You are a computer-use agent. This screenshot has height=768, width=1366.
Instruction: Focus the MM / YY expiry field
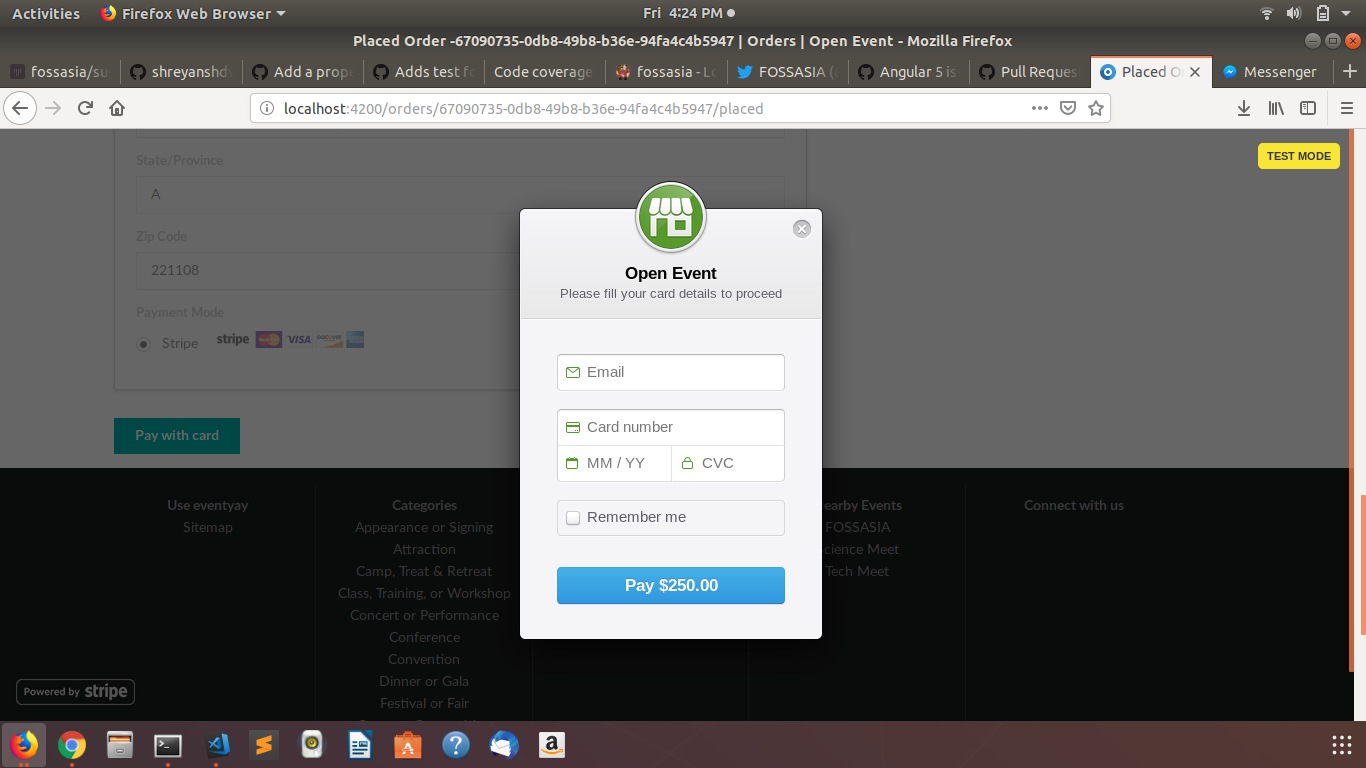[x=614, y=463]
